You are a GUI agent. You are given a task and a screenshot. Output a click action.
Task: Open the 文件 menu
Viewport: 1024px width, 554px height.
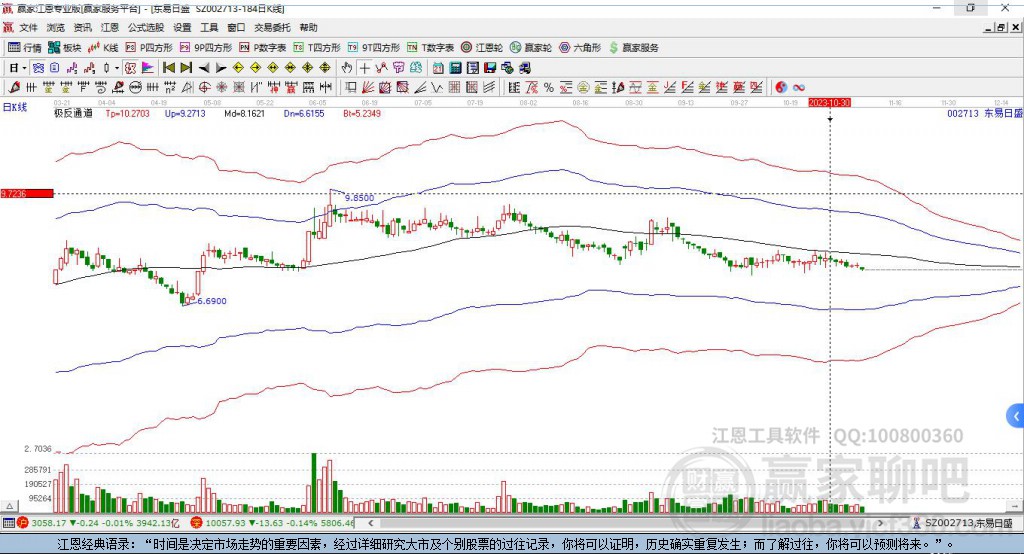coord(28,27)
